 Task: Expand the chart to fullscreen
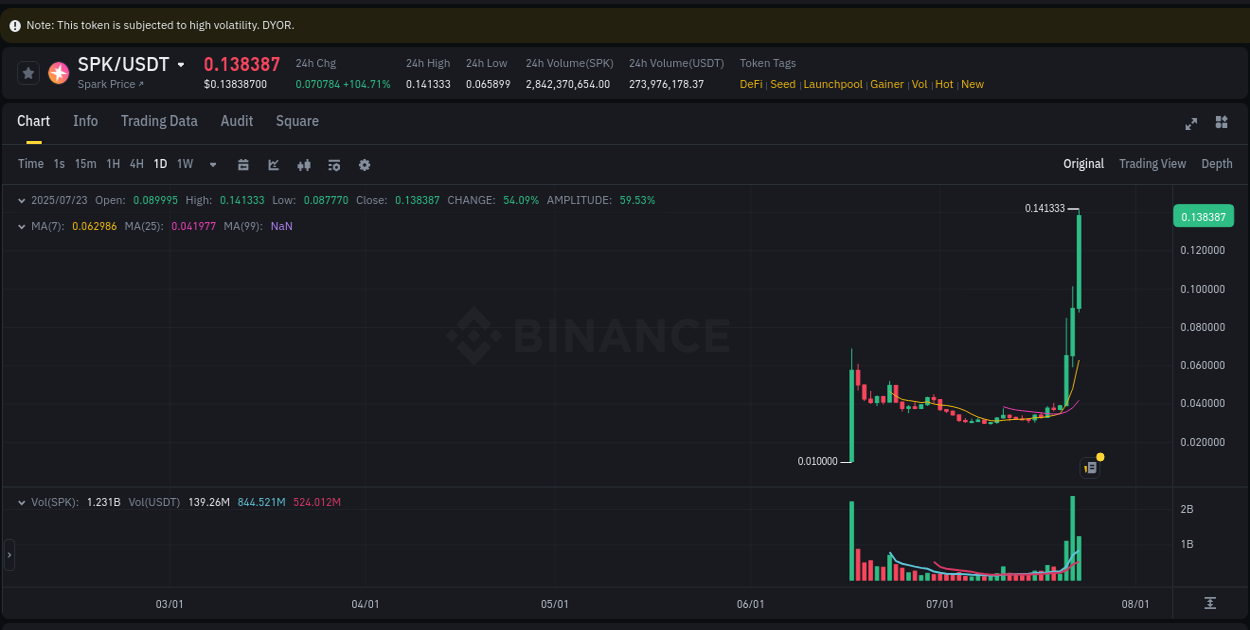pos(1191,123)
